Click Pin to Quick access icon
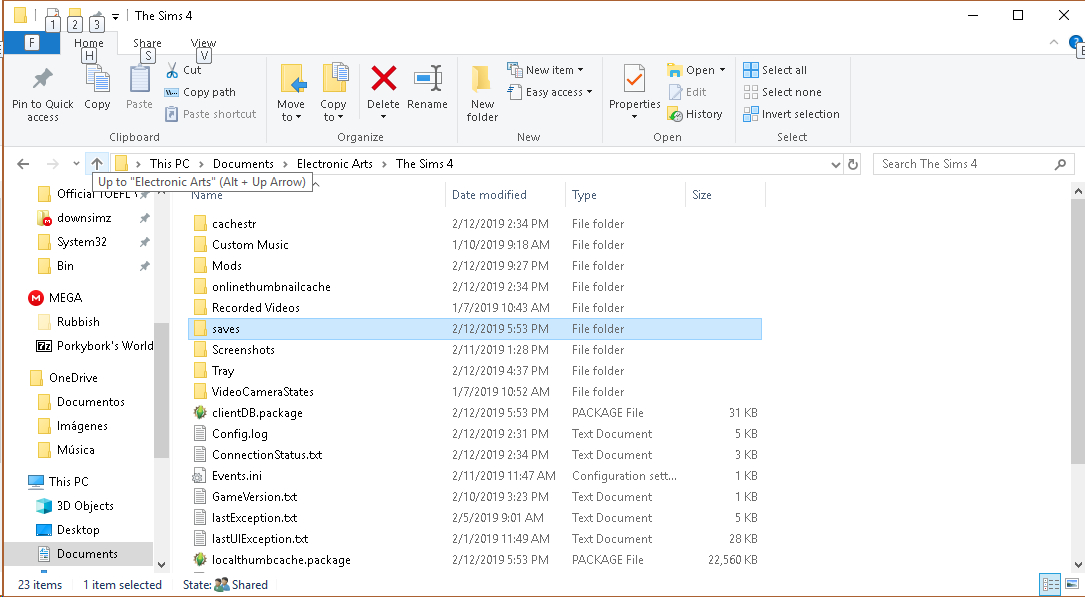The image size is (1085, 597). click(43, 80)
